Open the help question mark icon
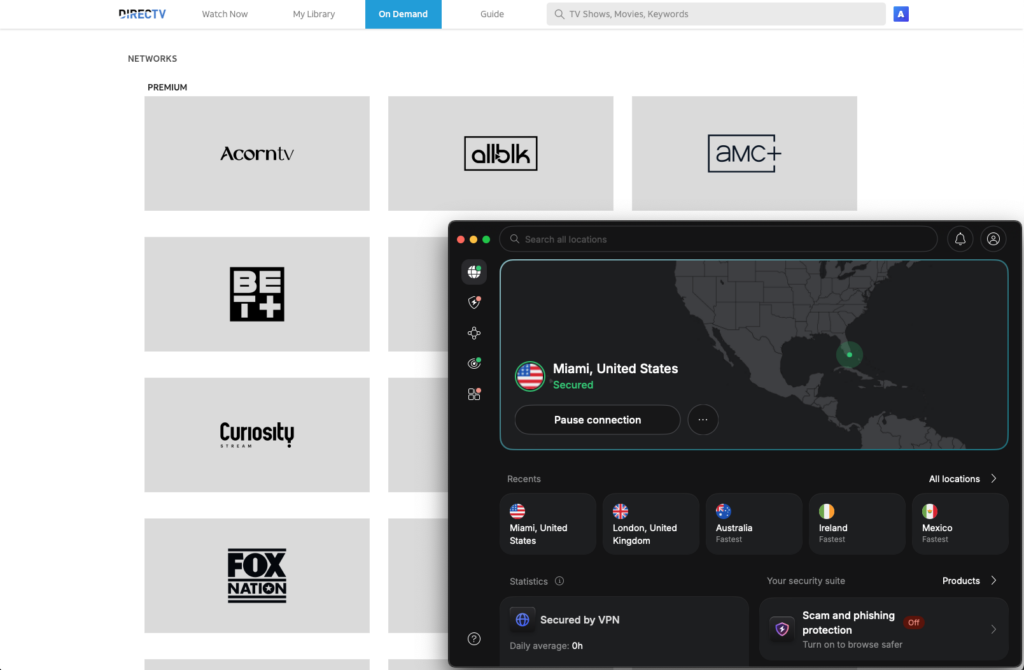 [474, 639]
